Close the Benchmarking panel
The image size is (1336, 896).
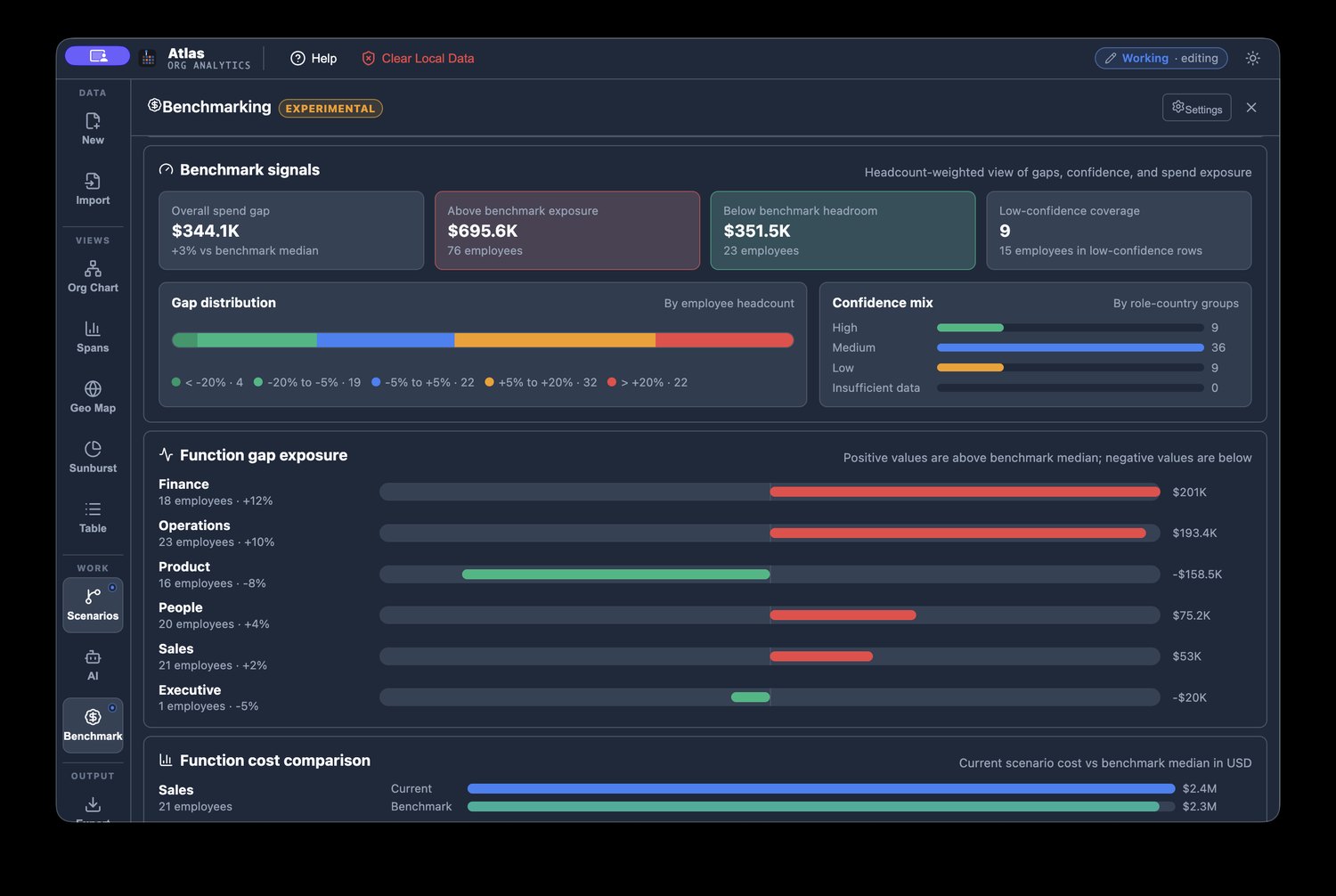click(x=1251, y=108)
